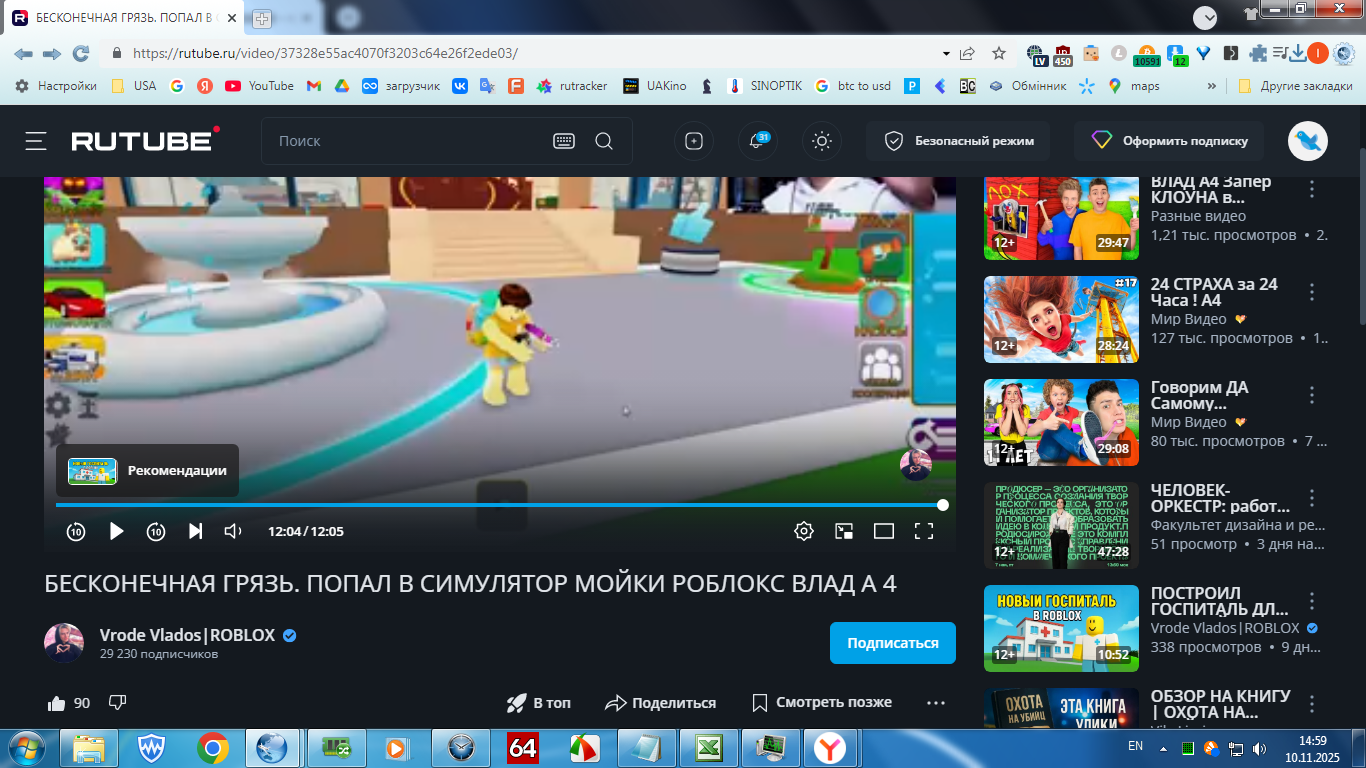Play the video
Viewport: 1366px width, 768px height.
pos(116,531)
